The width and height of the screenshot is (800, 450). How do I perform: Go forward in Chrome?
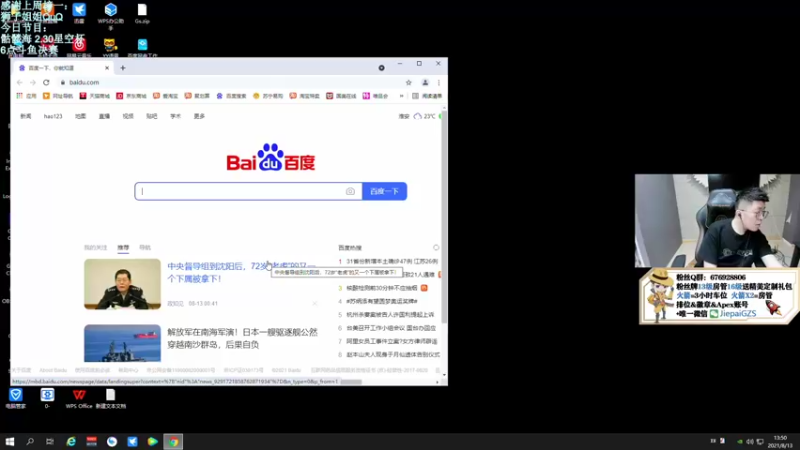(x=33, y=82)
